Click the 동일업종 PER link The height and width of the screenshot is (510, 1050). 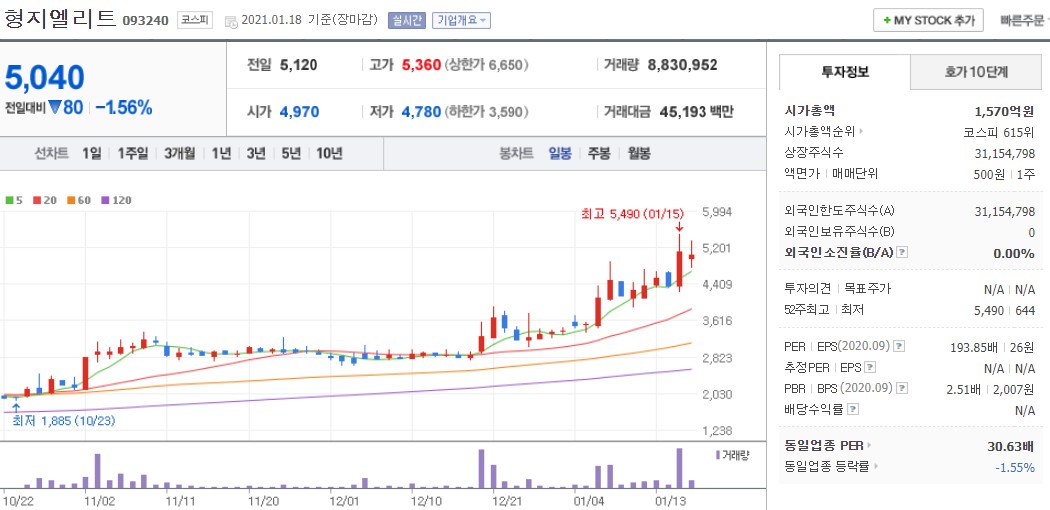(824, 446)
